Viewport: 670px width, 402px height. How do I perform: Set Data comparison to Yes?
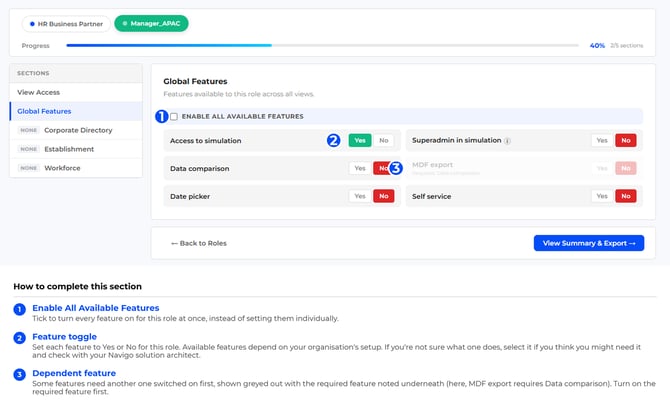[360, 168]
